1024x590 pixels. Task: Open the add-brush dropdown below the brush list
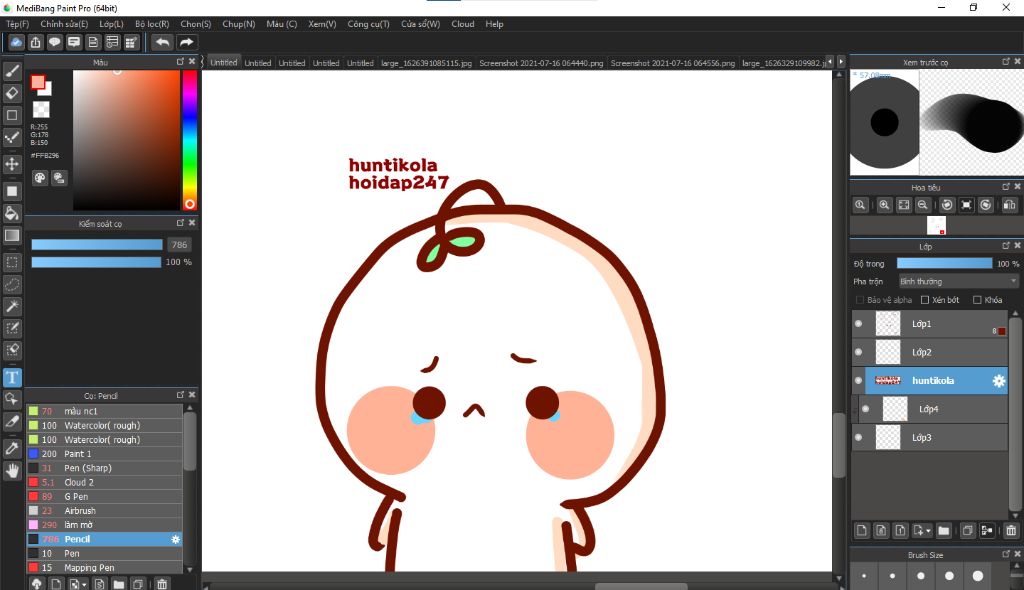(x=84, y=584)
